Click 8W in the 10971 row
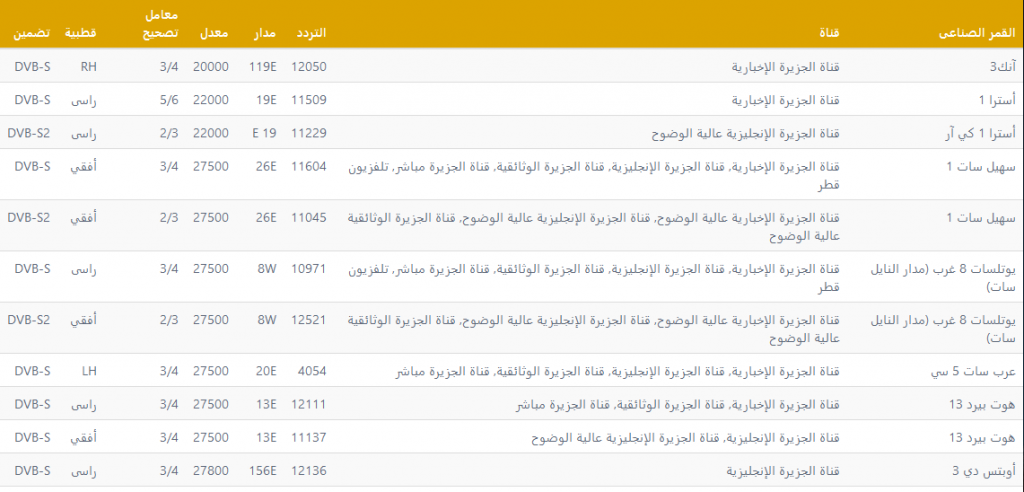This screenshot has height=492, width=1024. [x=267, y=269]
